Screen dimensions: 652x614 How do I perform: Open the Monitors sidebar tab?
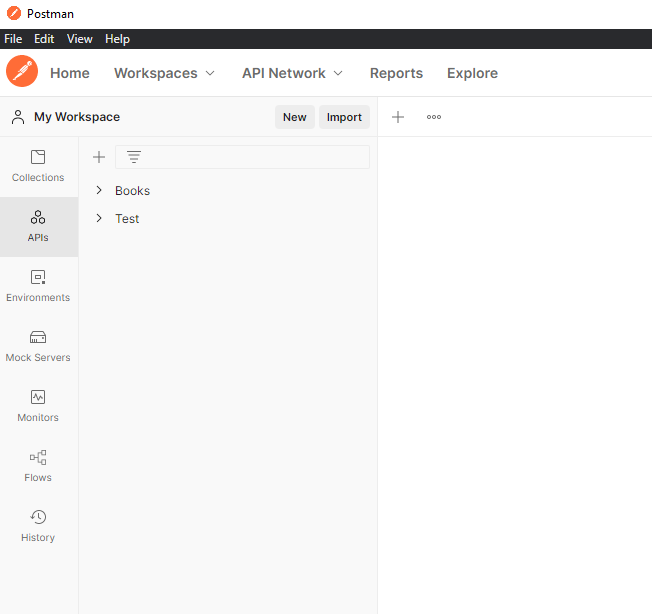(38, 407)
